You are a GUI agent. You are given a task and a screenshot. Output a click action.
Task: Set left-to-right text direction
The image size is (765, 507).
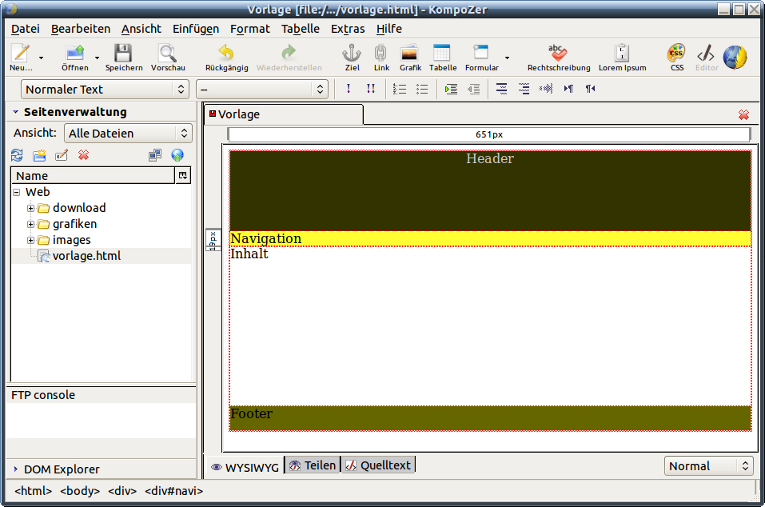click(x=568, y=89)
